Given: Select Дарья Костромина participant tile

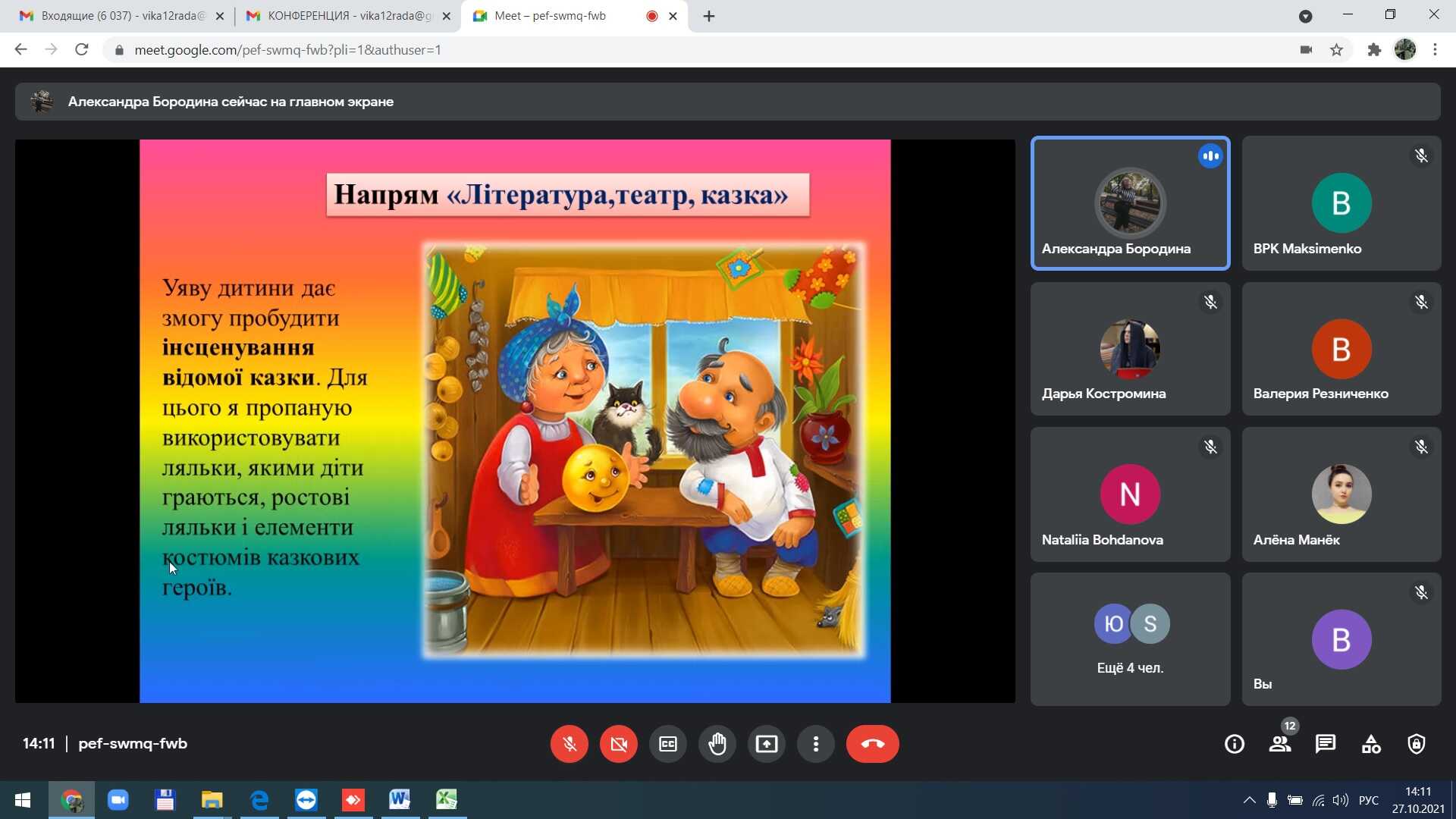Looking at the screenshot, I should (1130, 349).
